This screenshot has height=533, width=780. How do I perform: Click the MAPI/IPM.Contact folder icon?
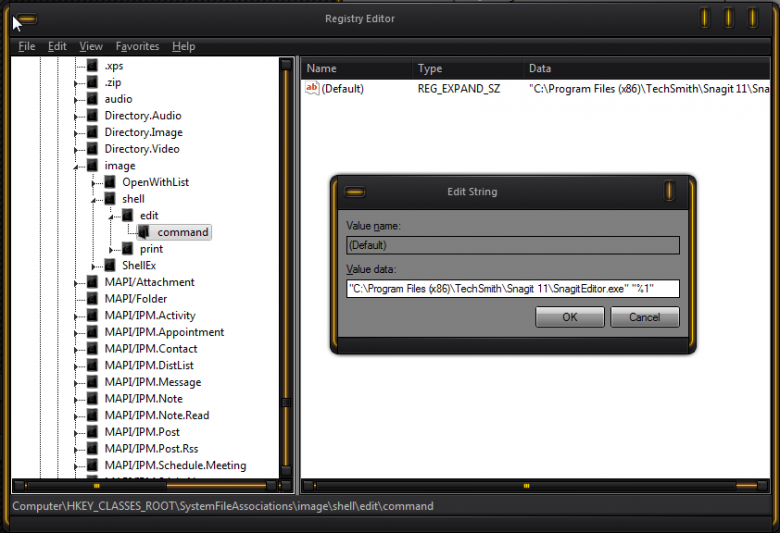coord(93,349)
